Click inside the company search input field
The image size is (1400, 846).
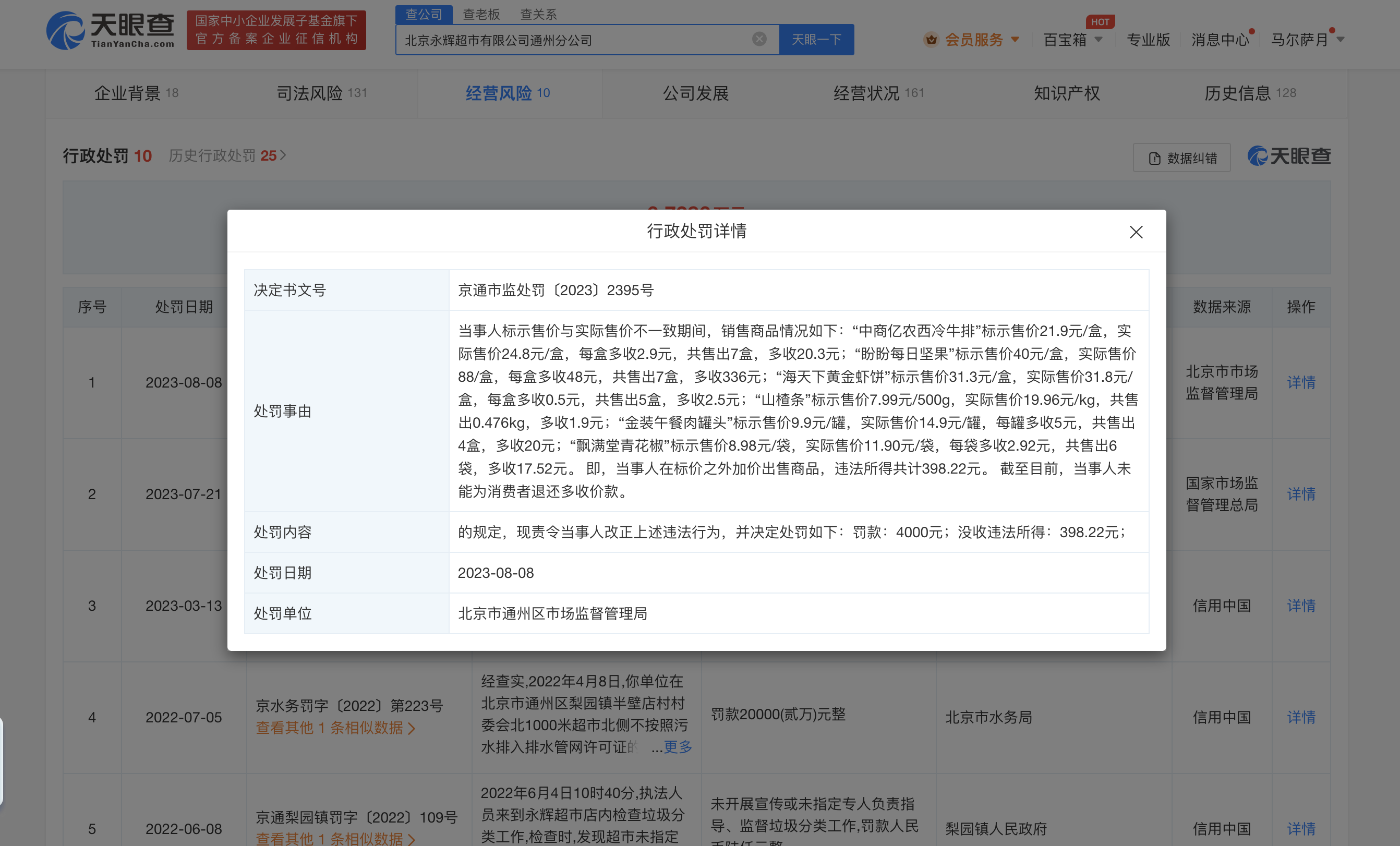pos(568,39)
